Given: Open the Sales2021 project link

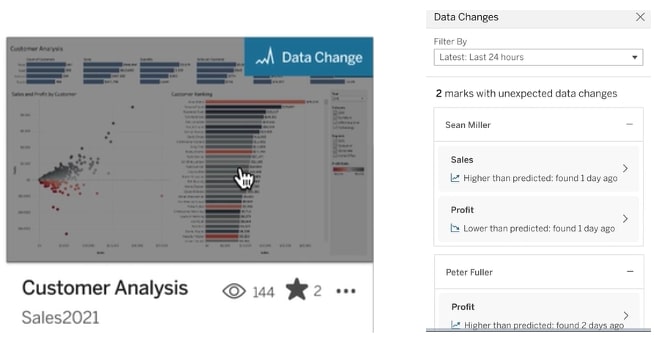Looking at the screenshot, I should point(60,318).
